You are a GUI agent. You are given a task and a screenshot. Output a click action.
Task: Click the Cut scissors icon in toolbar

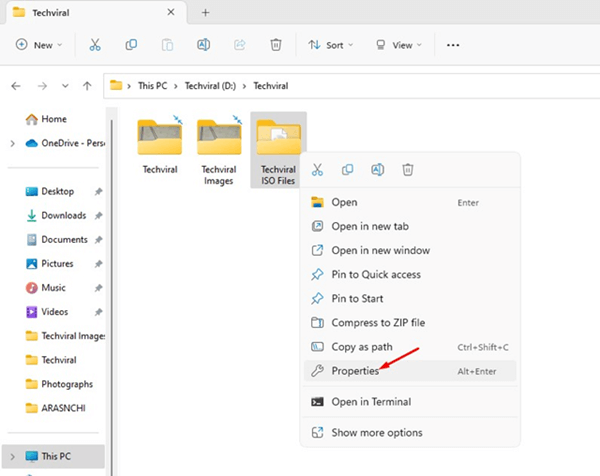coord(95,45)
